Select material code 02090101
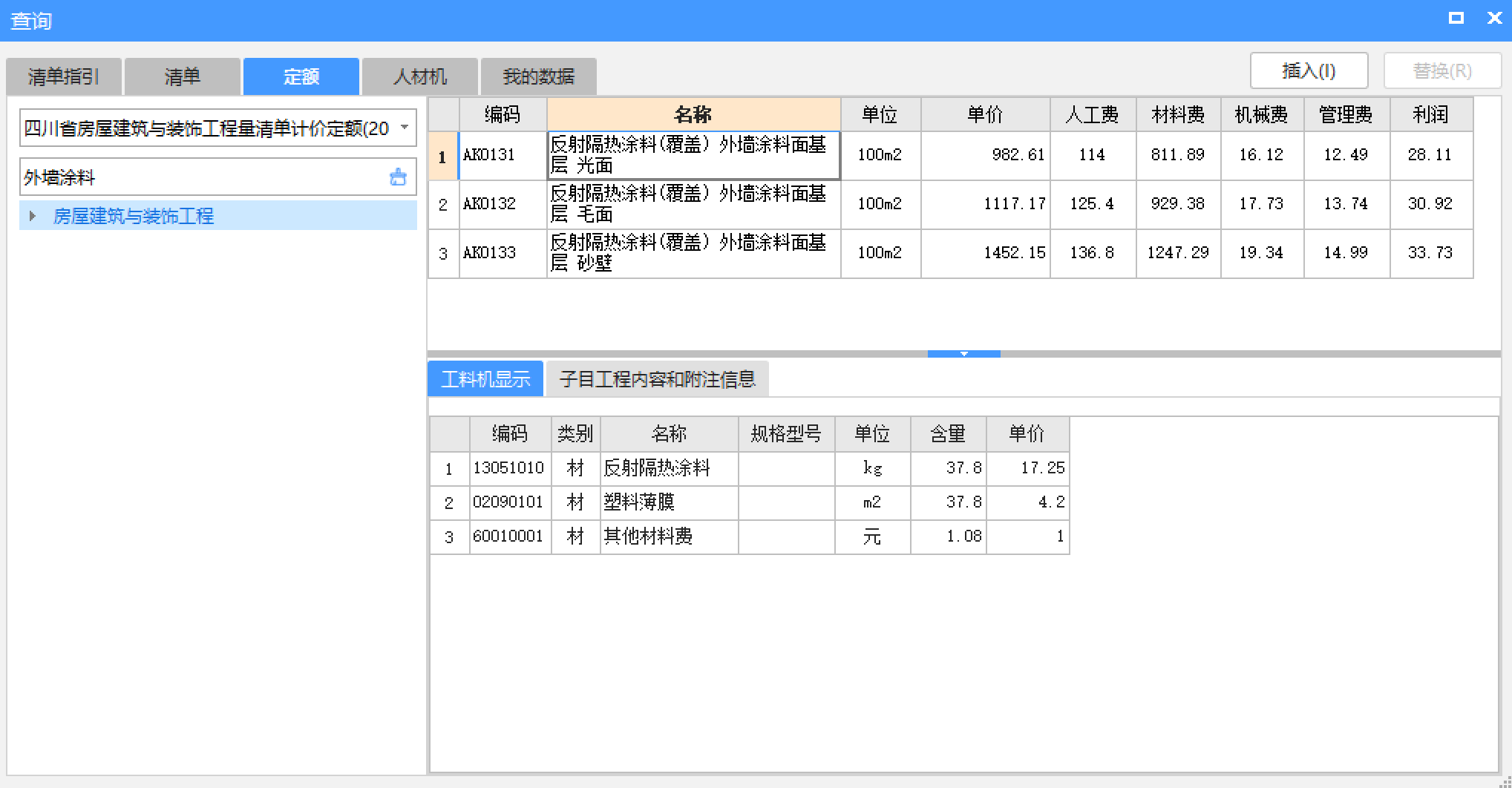Image resolution: width=1512 pixels, height=788 pixels. point(510,502)
